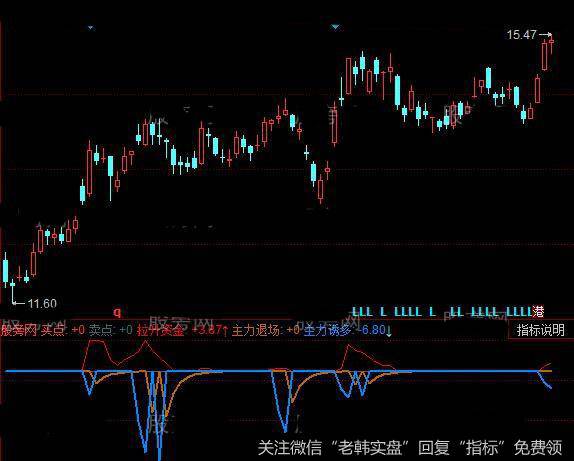Select the 卖点 indicator label
Image resolution: width=574 pixels, height=461 pixels.
pyautogui.click(x=101, y=330)
